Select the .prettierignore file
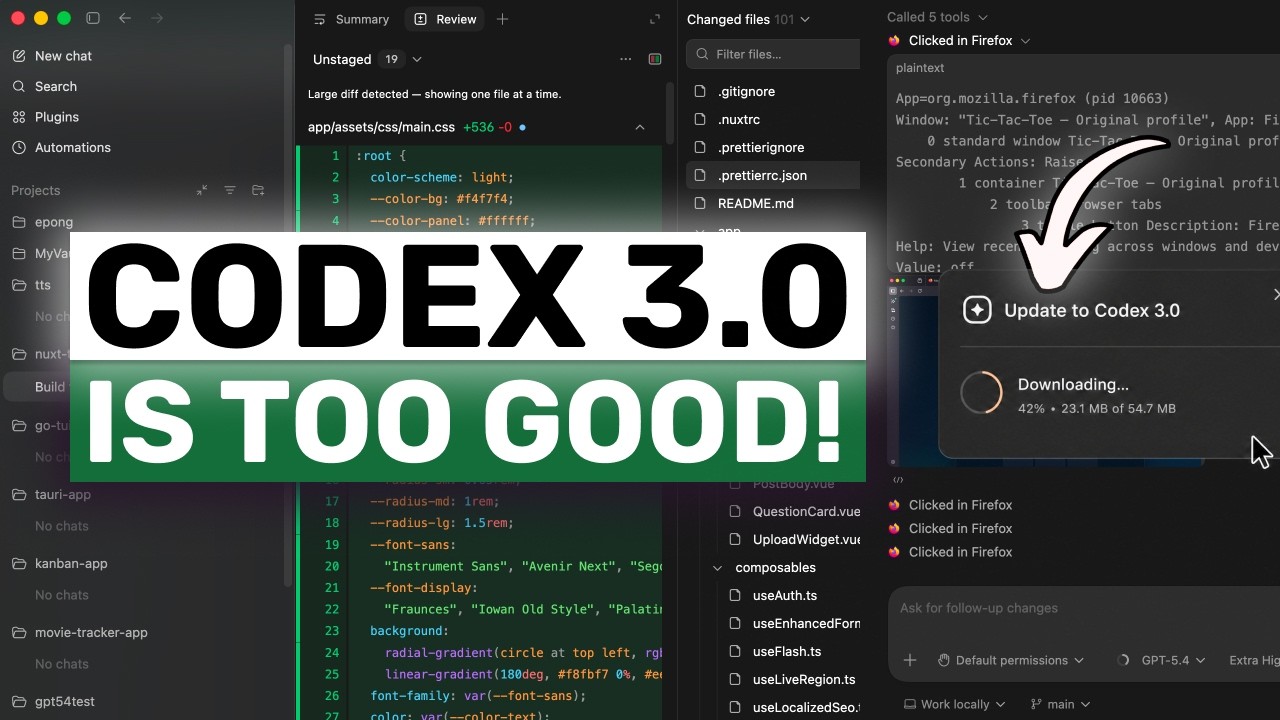 (x=761, y=147)
